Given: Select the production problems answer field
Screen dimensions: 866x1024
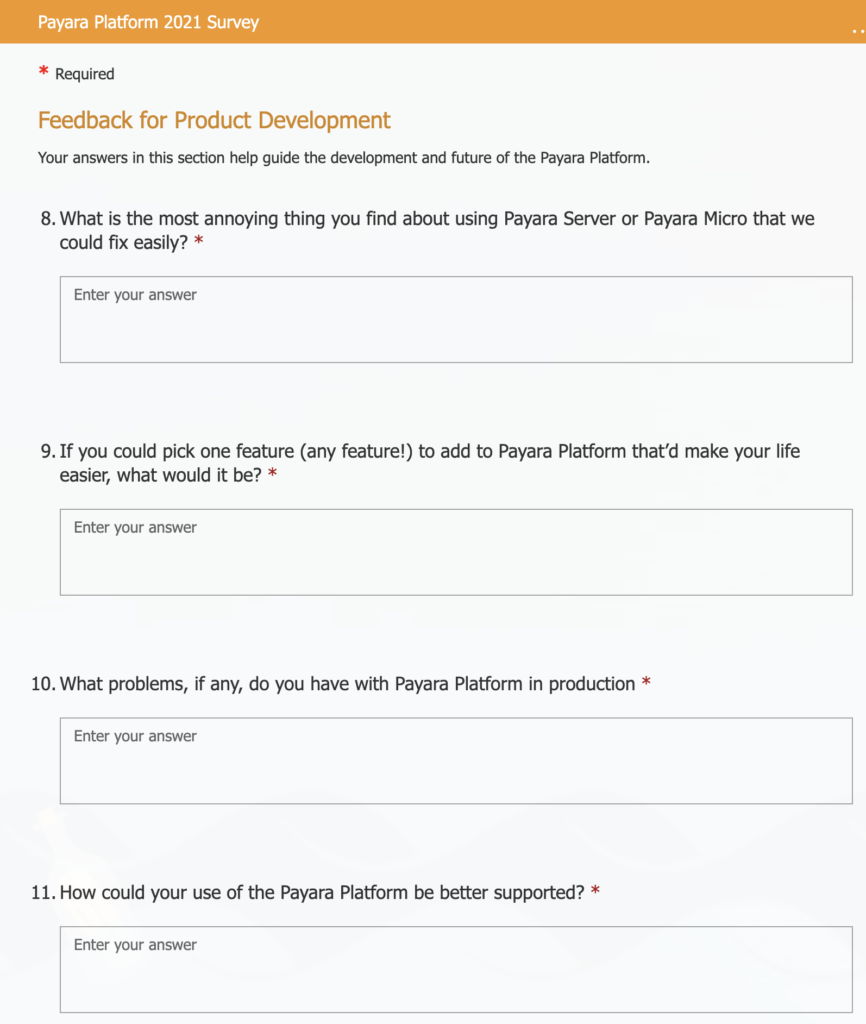Looking at the screenshot, I should coord(456,761).
